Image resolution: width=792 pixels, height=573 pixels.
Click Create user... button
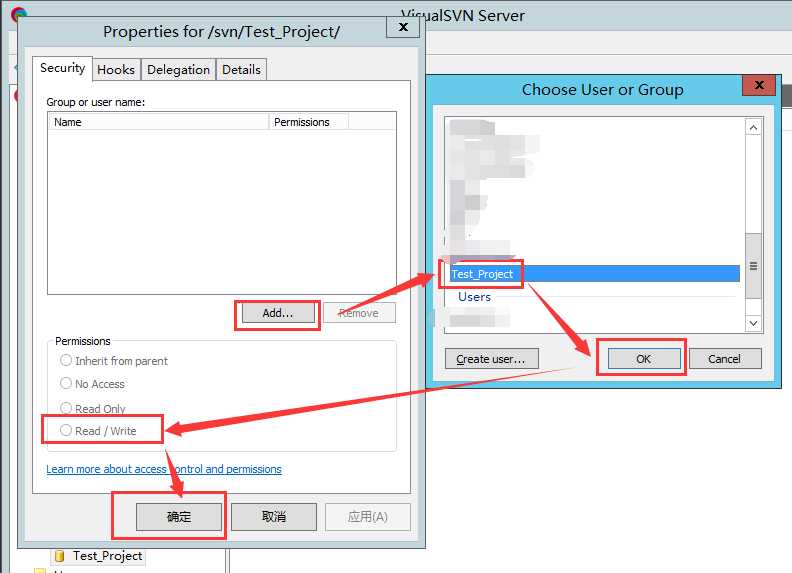pos(491,359)
